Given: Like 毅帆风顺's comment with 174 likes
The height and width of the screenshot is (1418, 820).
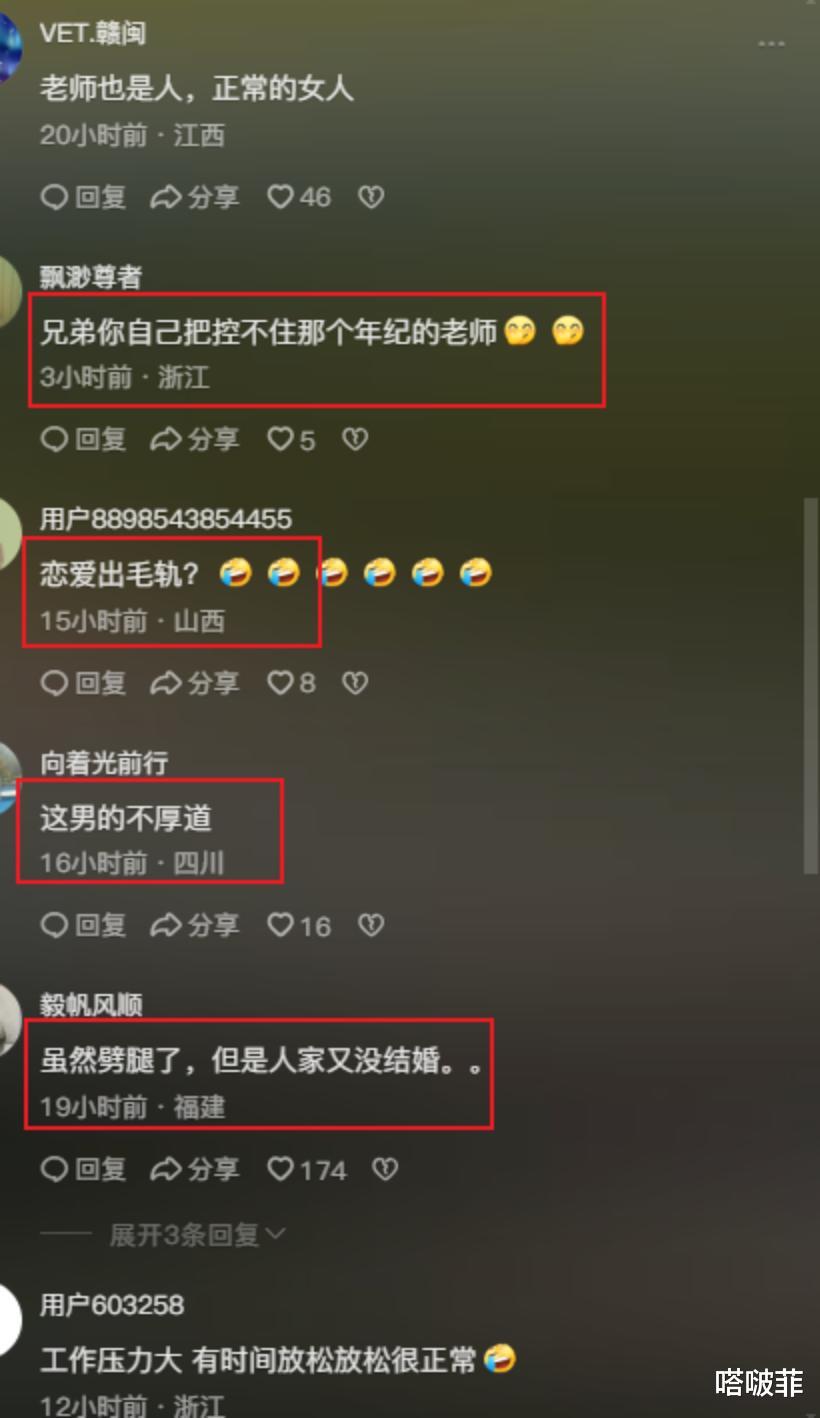Looking at the screenshot, I should 306,1169.
